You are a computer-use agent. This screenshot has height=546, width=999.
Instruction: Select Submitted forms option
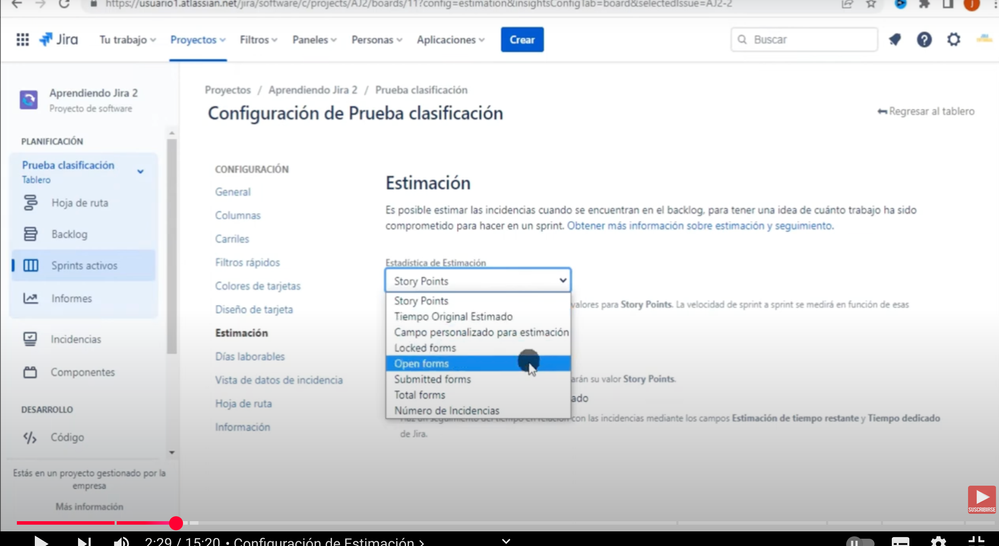(478, 379)
